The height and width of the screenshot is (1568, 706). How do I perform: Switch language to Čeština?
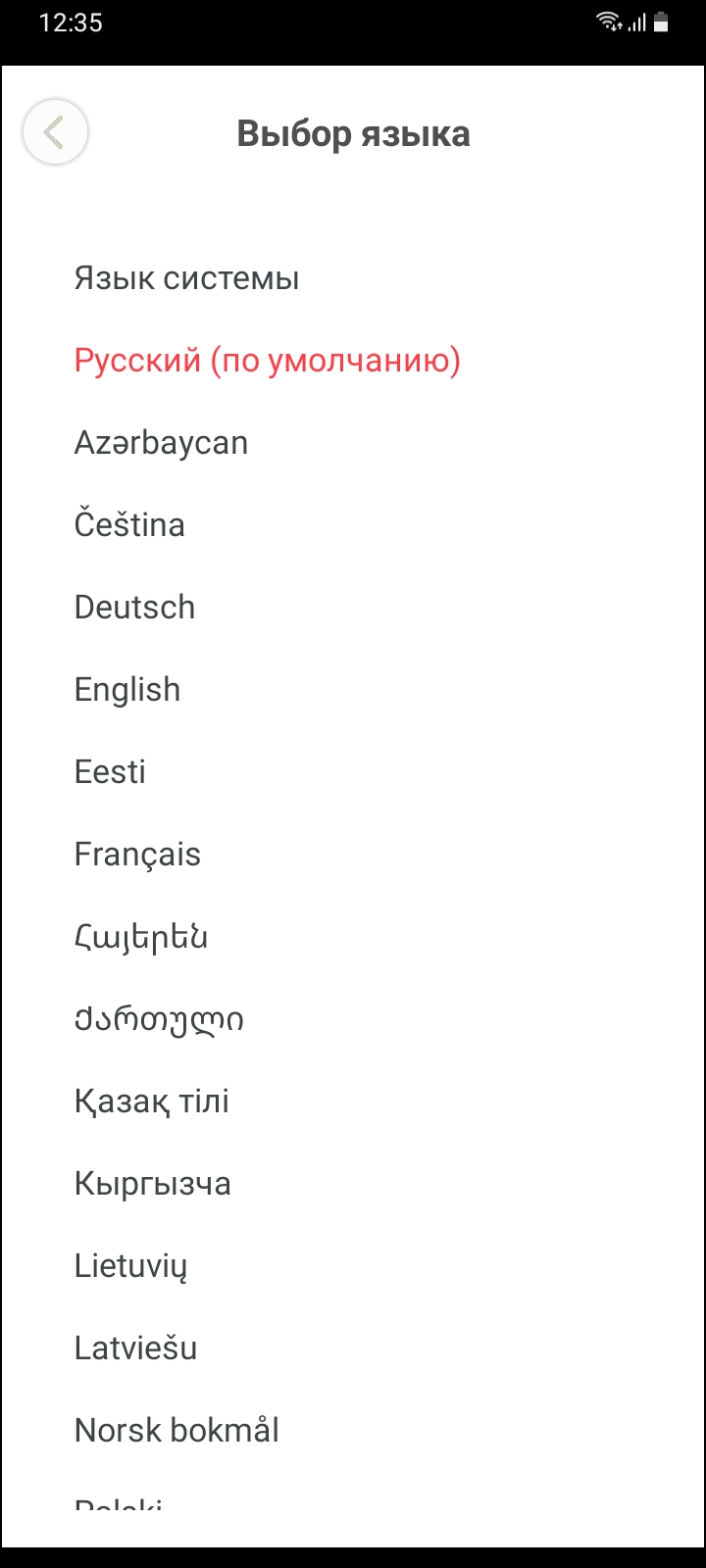click(129, 525)
